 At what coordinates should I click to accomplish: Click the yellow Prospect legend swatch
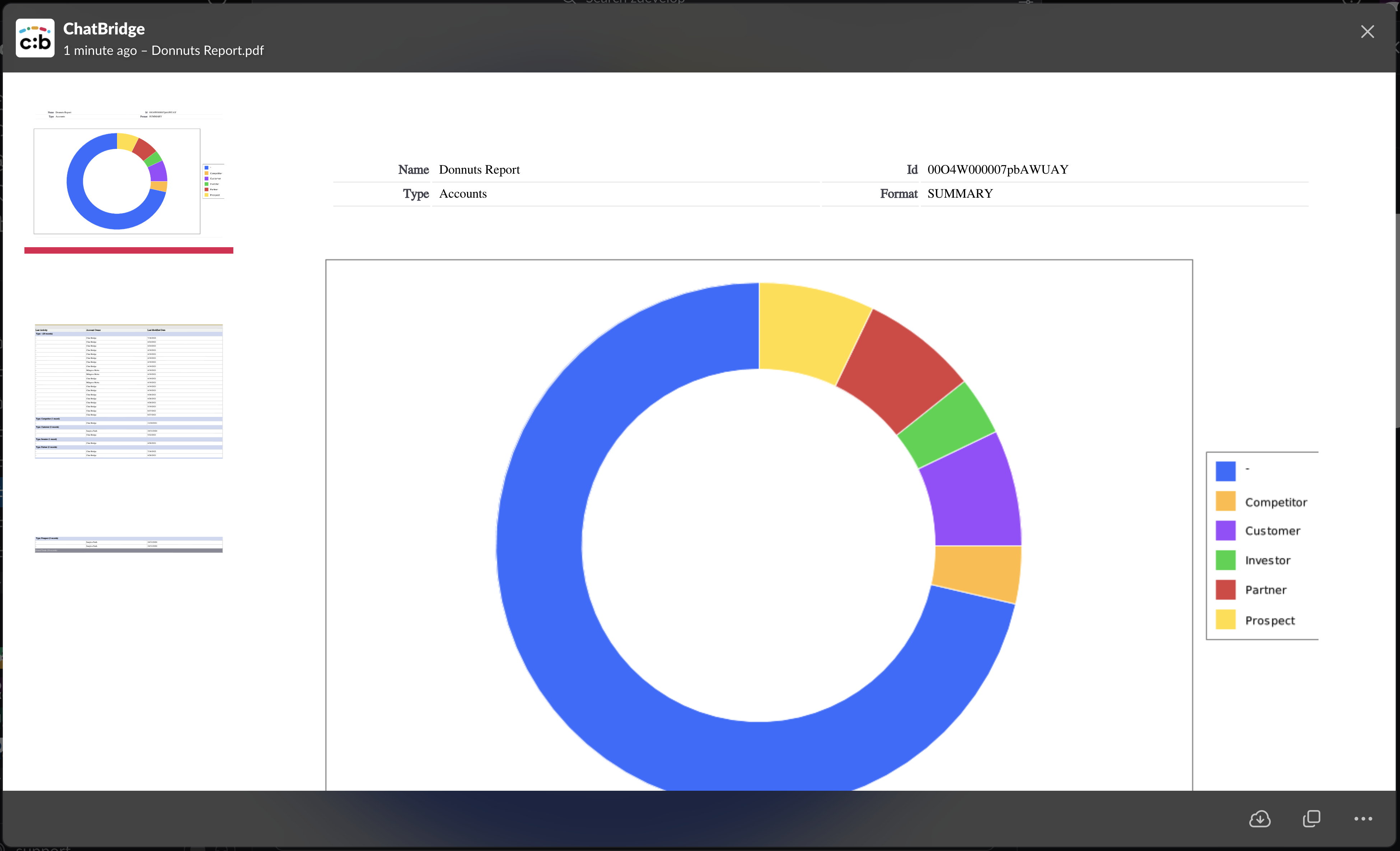coord(1225,620)
